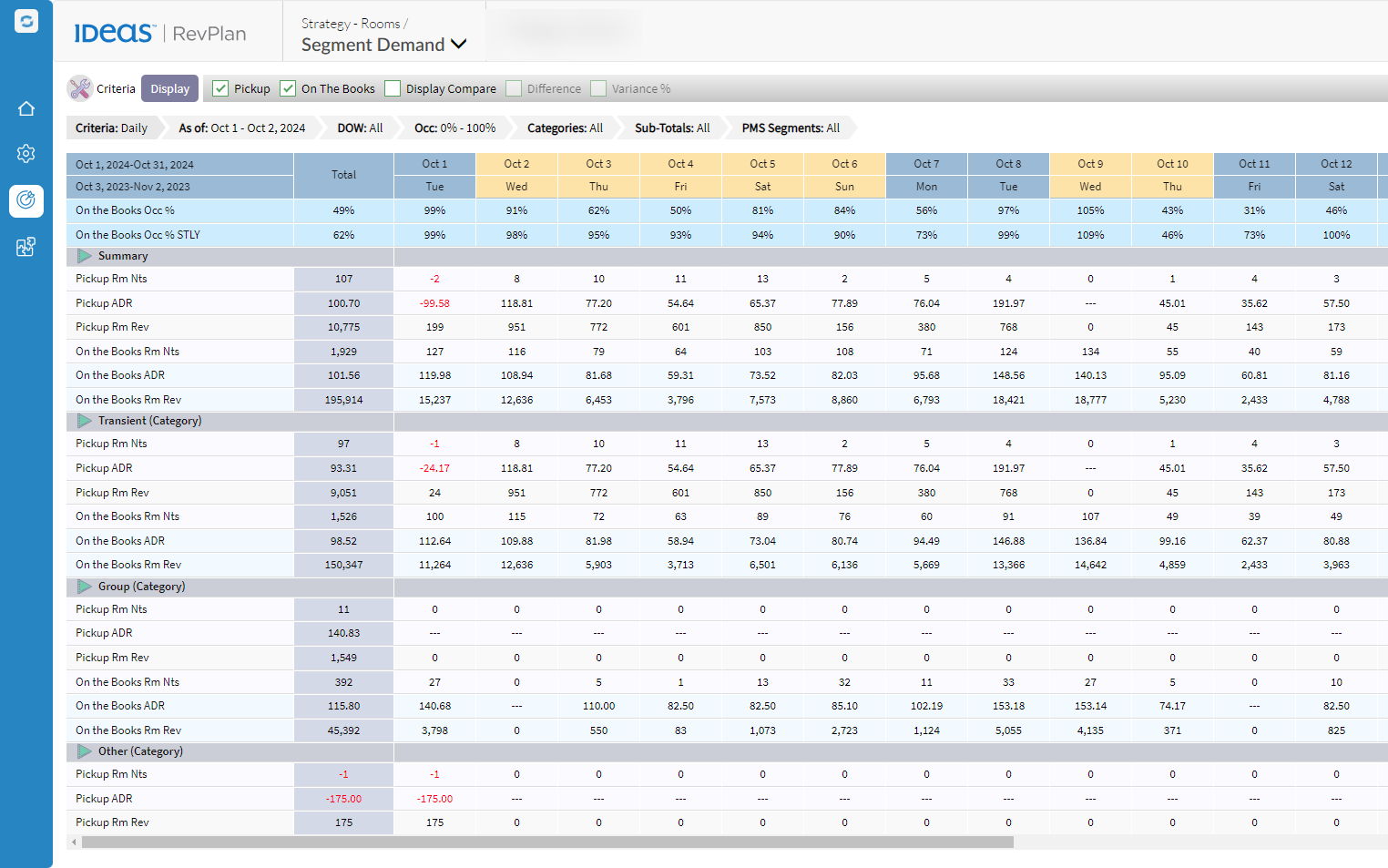Select the Display tab button
Image resolution: width=1388 pixels, height=868 pixels.
click(169, 88)
